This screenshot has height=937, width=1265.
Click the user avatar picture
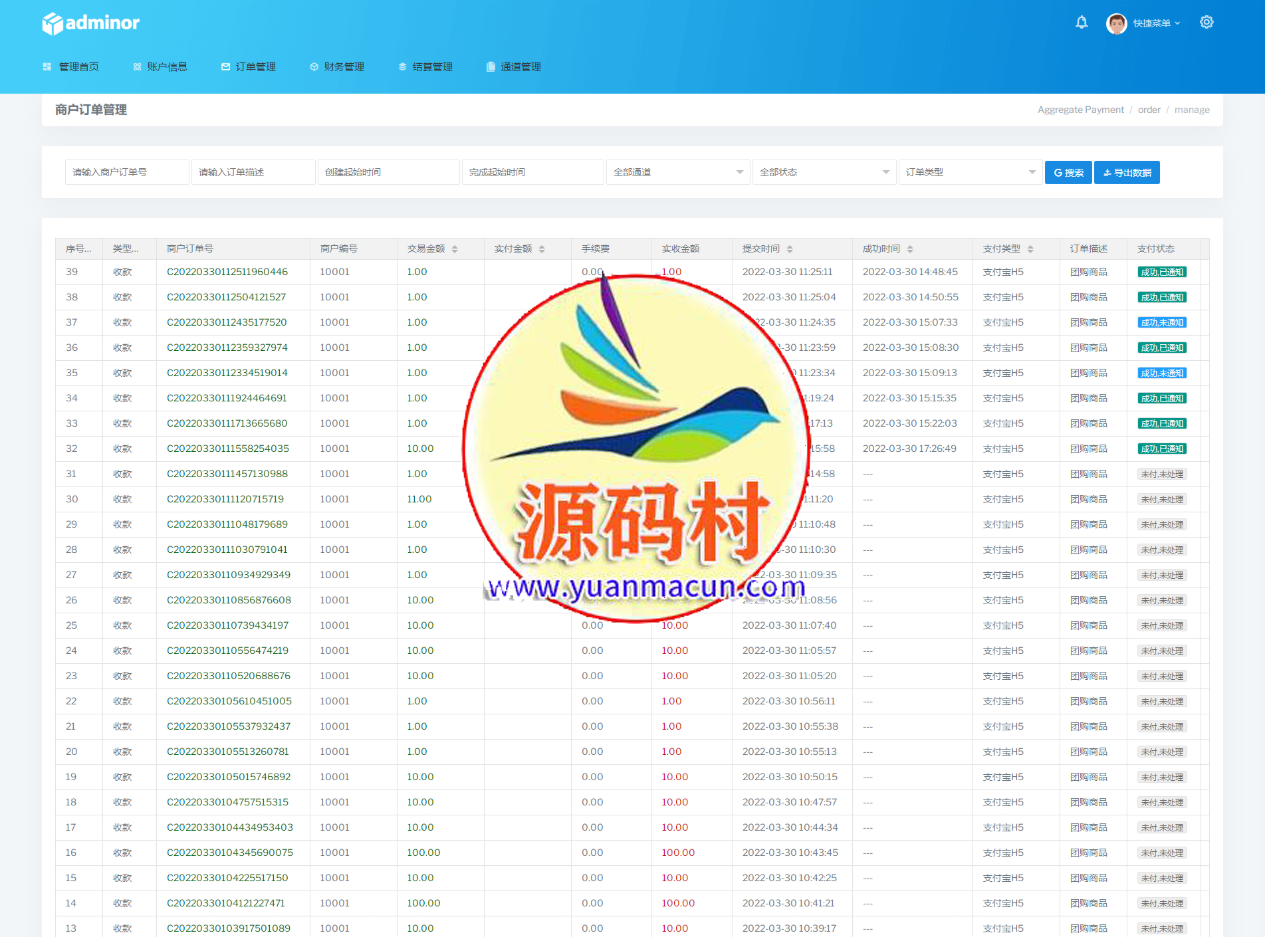1116,23
